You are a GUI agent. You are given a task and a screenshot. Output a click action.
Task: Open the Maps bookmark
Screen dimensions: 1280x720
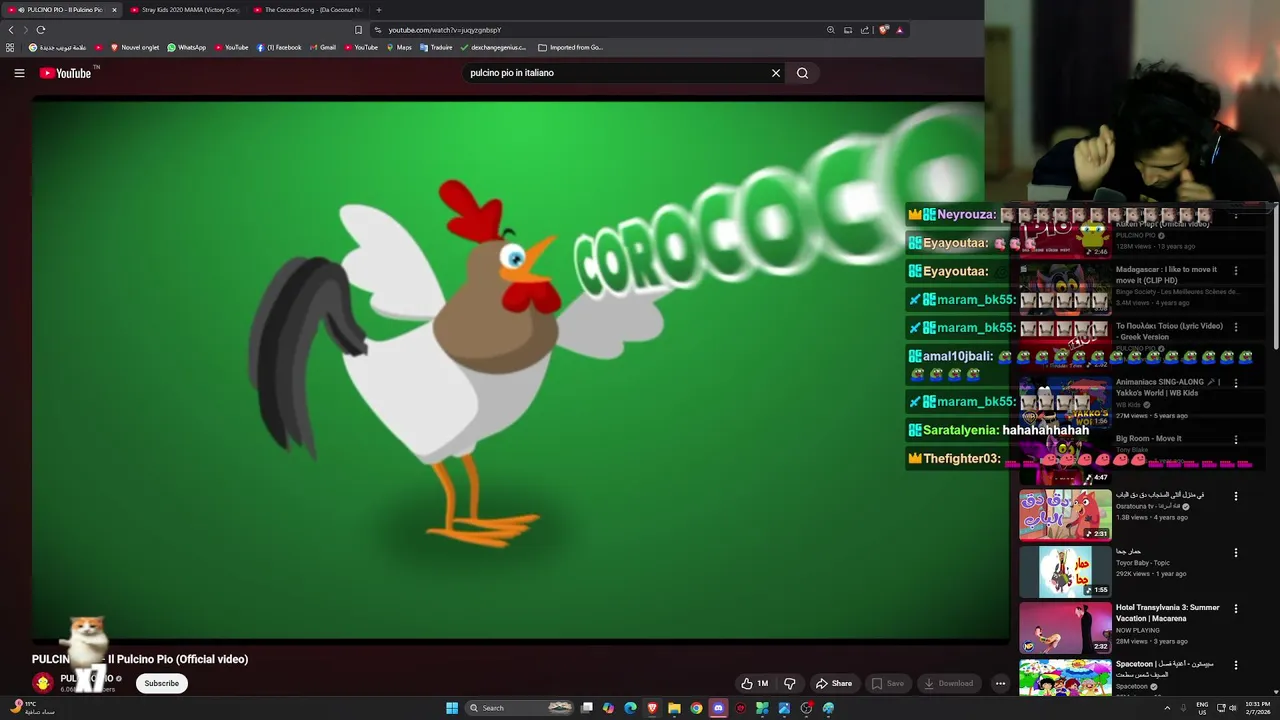398,47
